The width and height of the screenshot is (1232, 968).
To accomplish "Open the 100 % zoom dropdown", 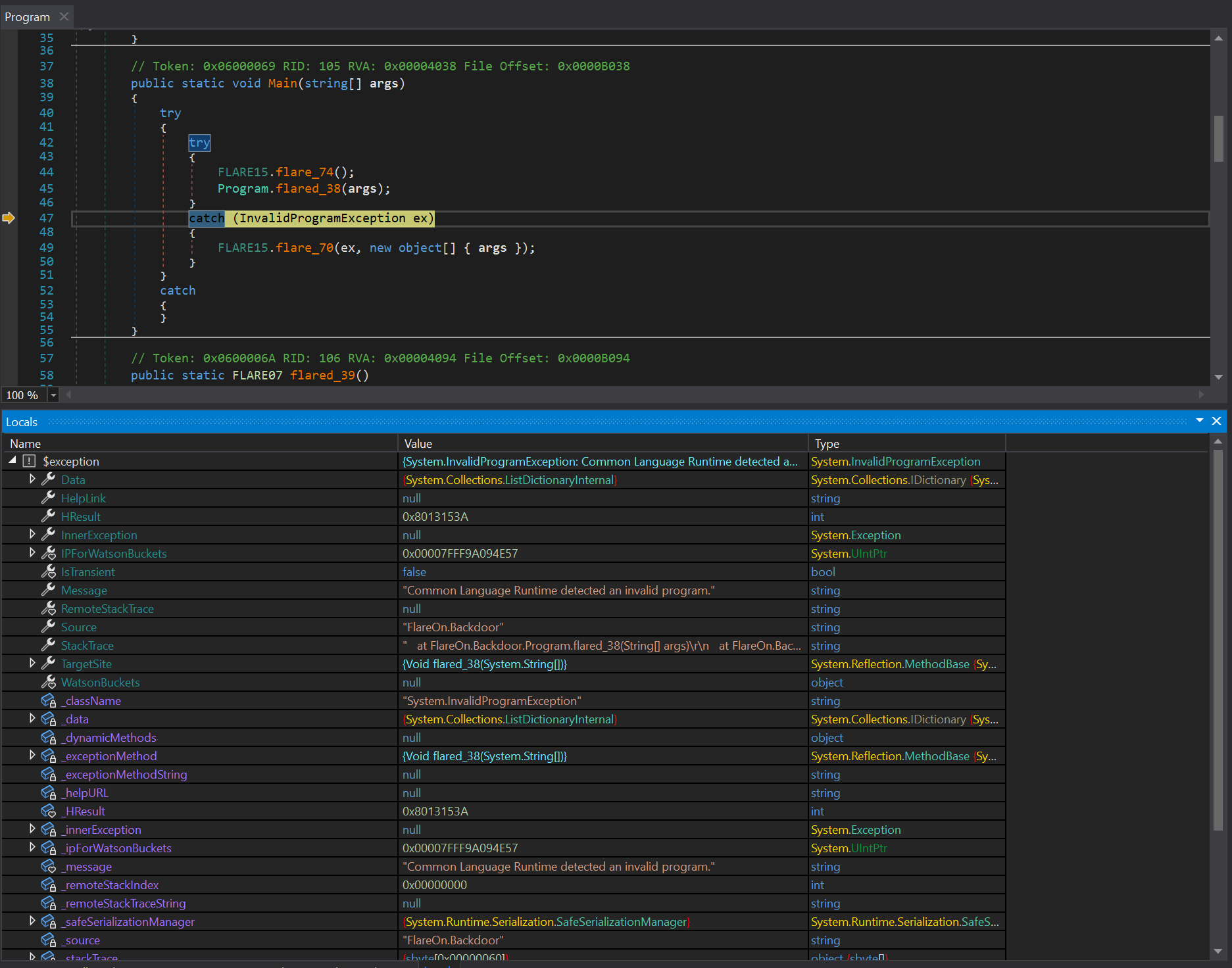I will [x=53, y=395].
